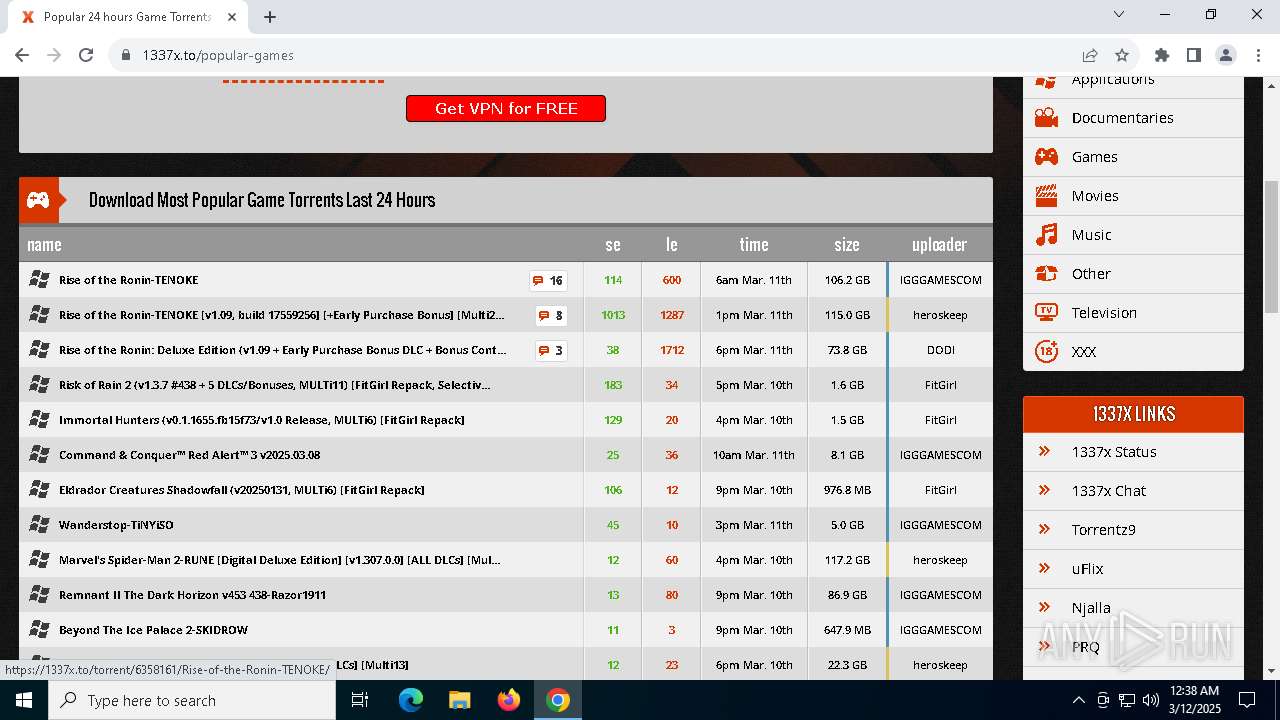Click the 'size' column header

pyautogui.click(x=847, y=244)
